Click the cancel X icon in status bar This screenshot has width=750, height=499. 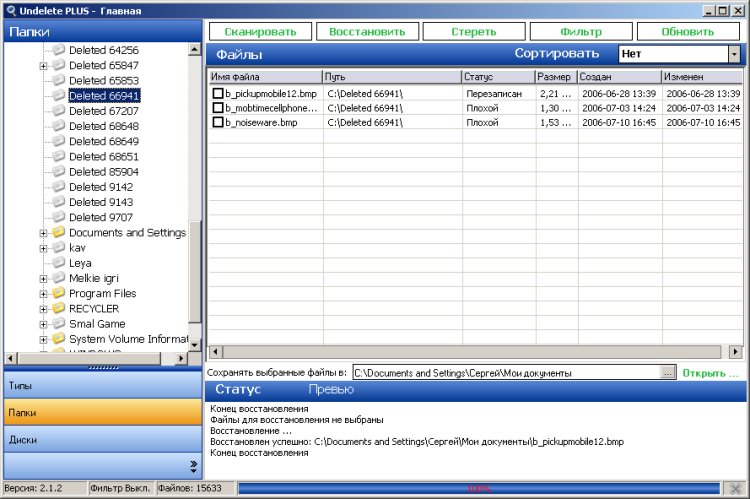[735, 488]
